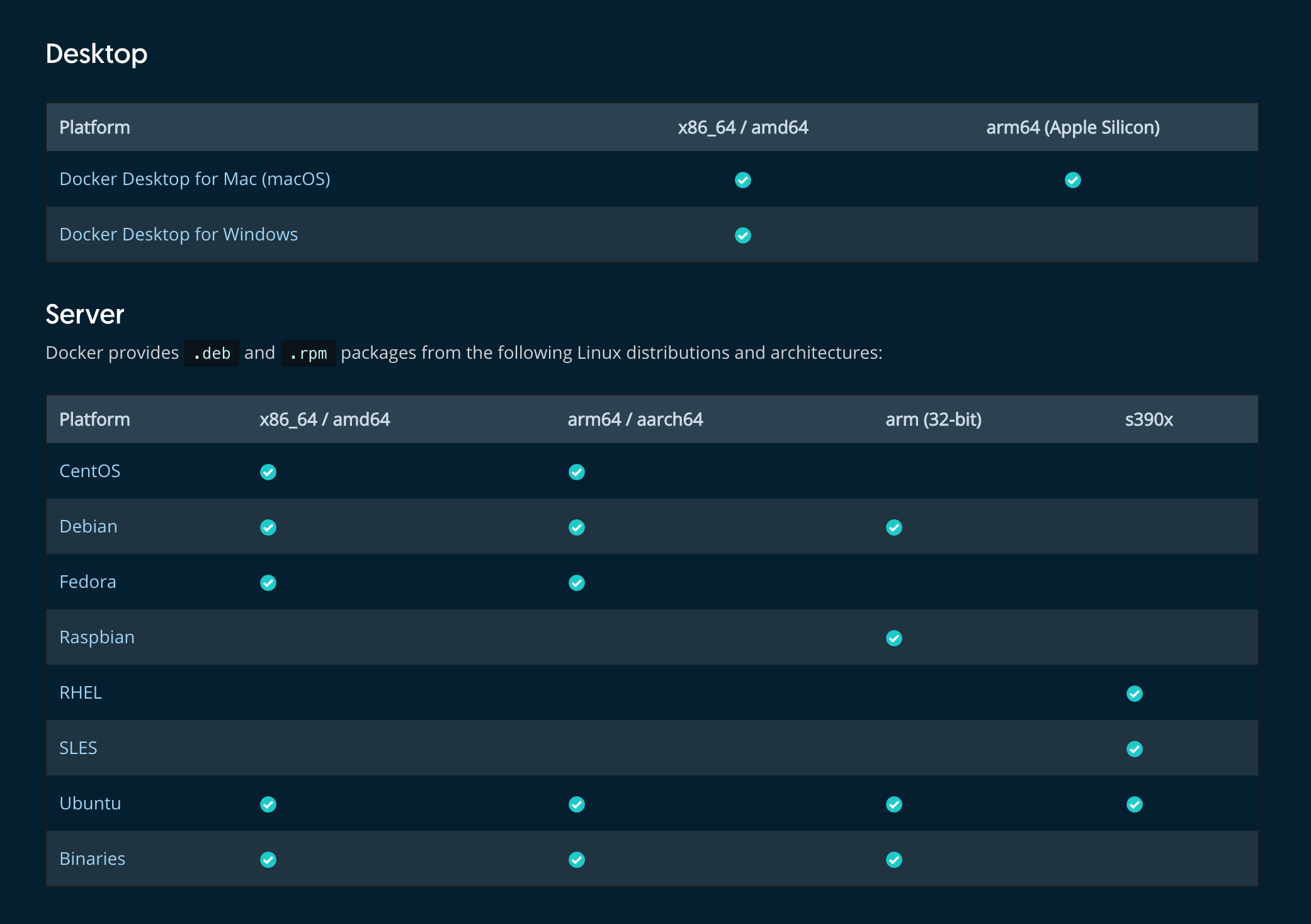The width and height of the screenshot is (1311, 924).
Task: Follow the Debian platform link
Action: [88, 526]
